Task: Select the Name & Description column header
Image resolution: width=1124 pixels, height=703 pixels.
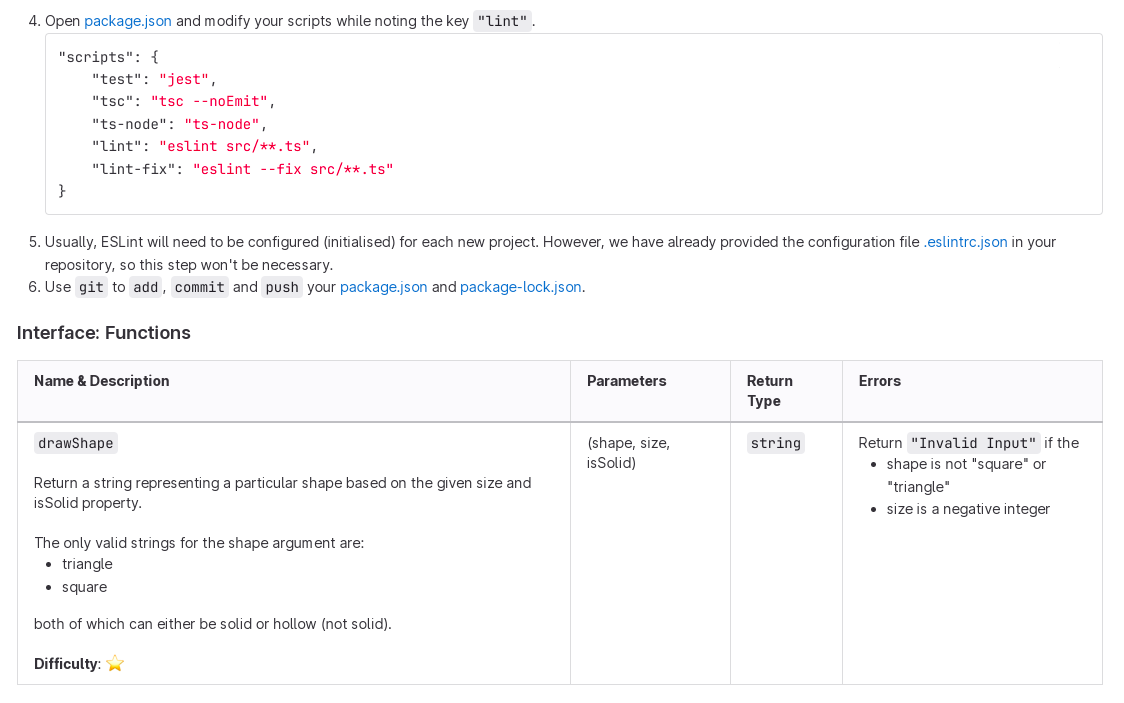Action: point(101,380)
